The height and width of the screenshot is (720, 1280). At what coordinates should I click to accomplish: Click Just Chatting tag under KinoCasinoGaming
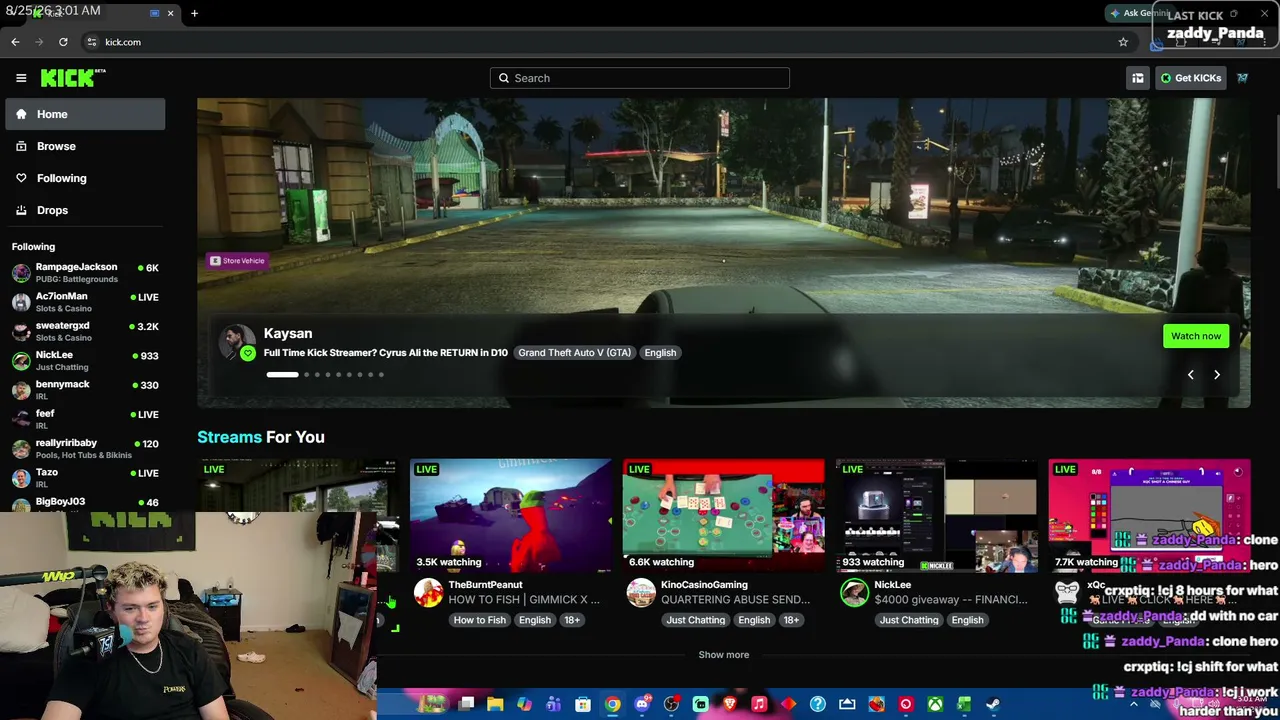pos(696,620)
